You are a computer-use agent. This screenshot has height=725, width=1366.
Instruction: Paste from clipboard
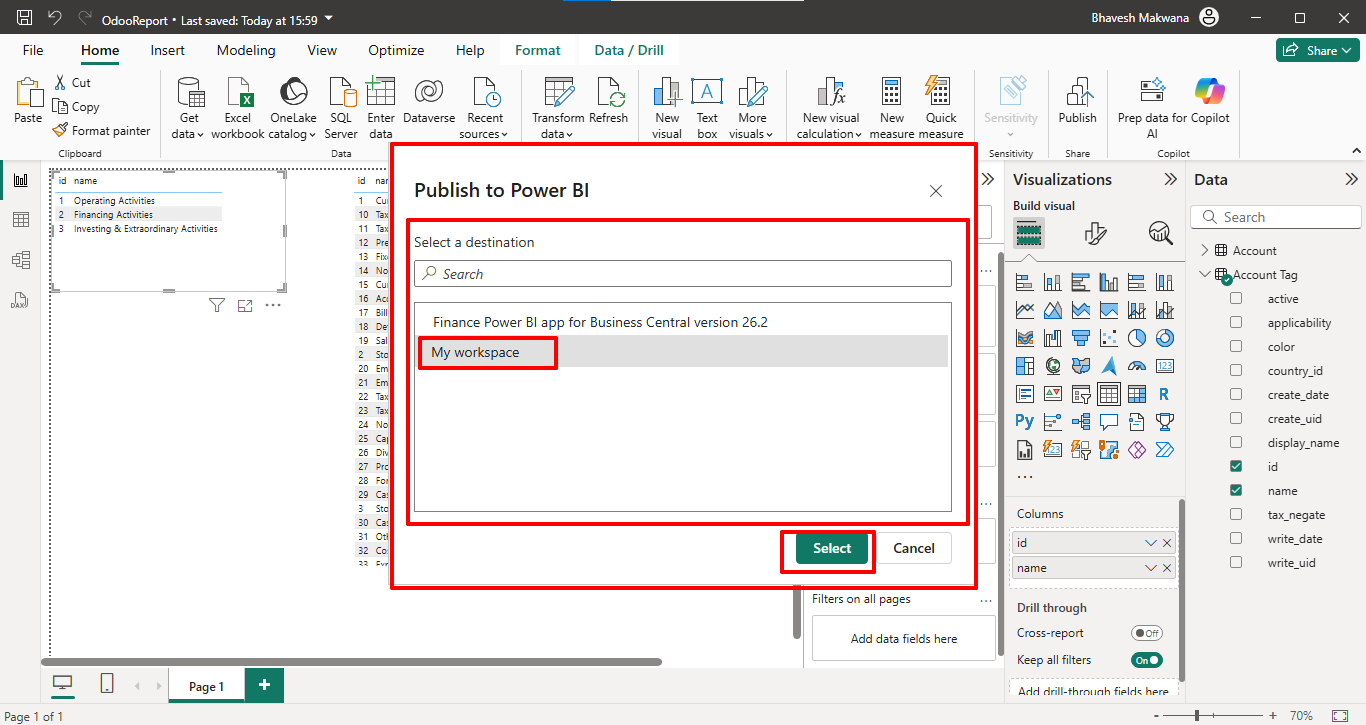[28, 102]
